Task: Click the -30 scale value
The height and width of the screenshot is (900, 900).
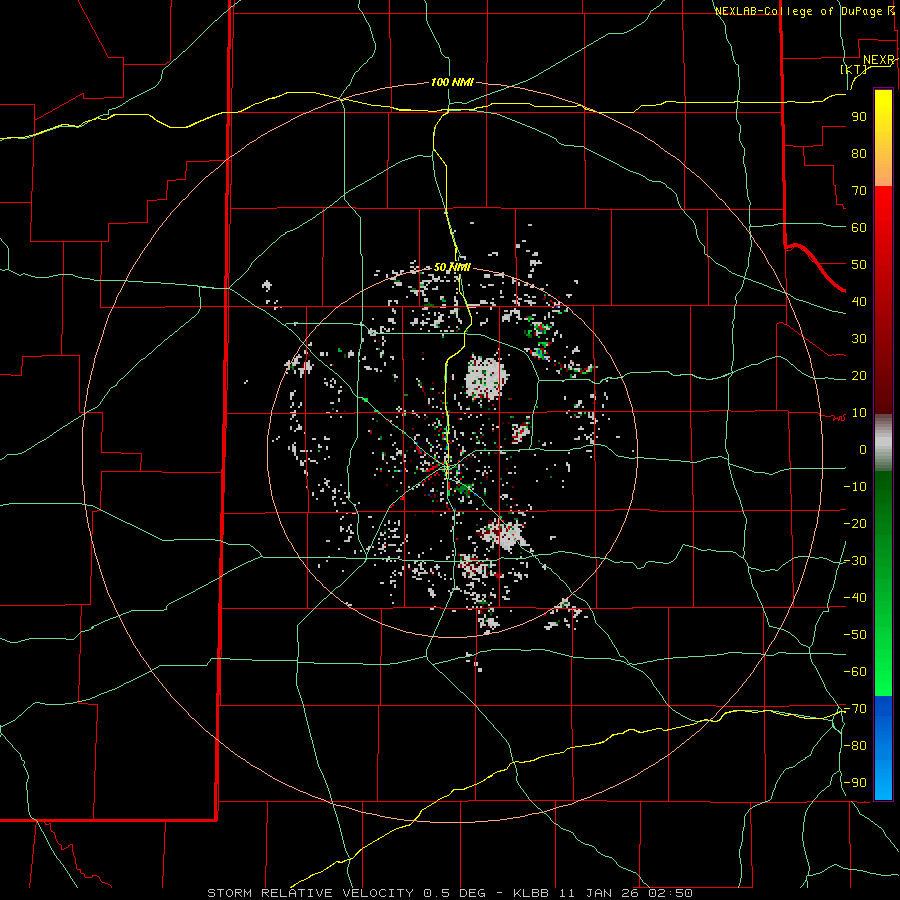Action: 855,561
